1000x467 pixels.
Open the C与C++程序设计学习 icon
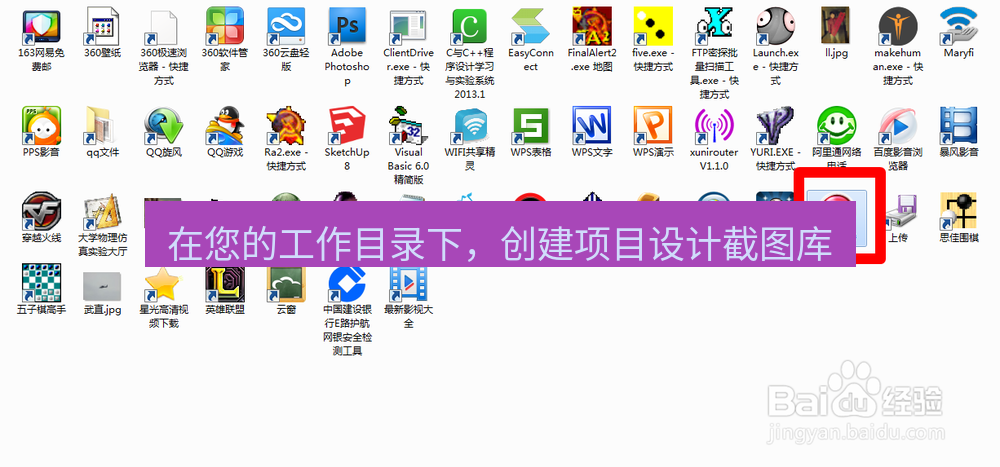(470, 25)
